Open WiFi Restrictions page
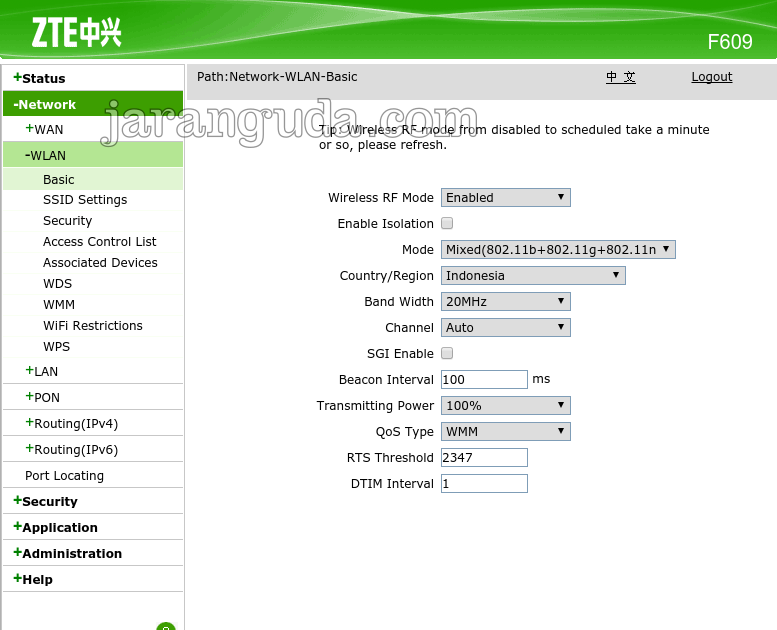The width and height of the screenshot is (777, 630). pos(93,326)
